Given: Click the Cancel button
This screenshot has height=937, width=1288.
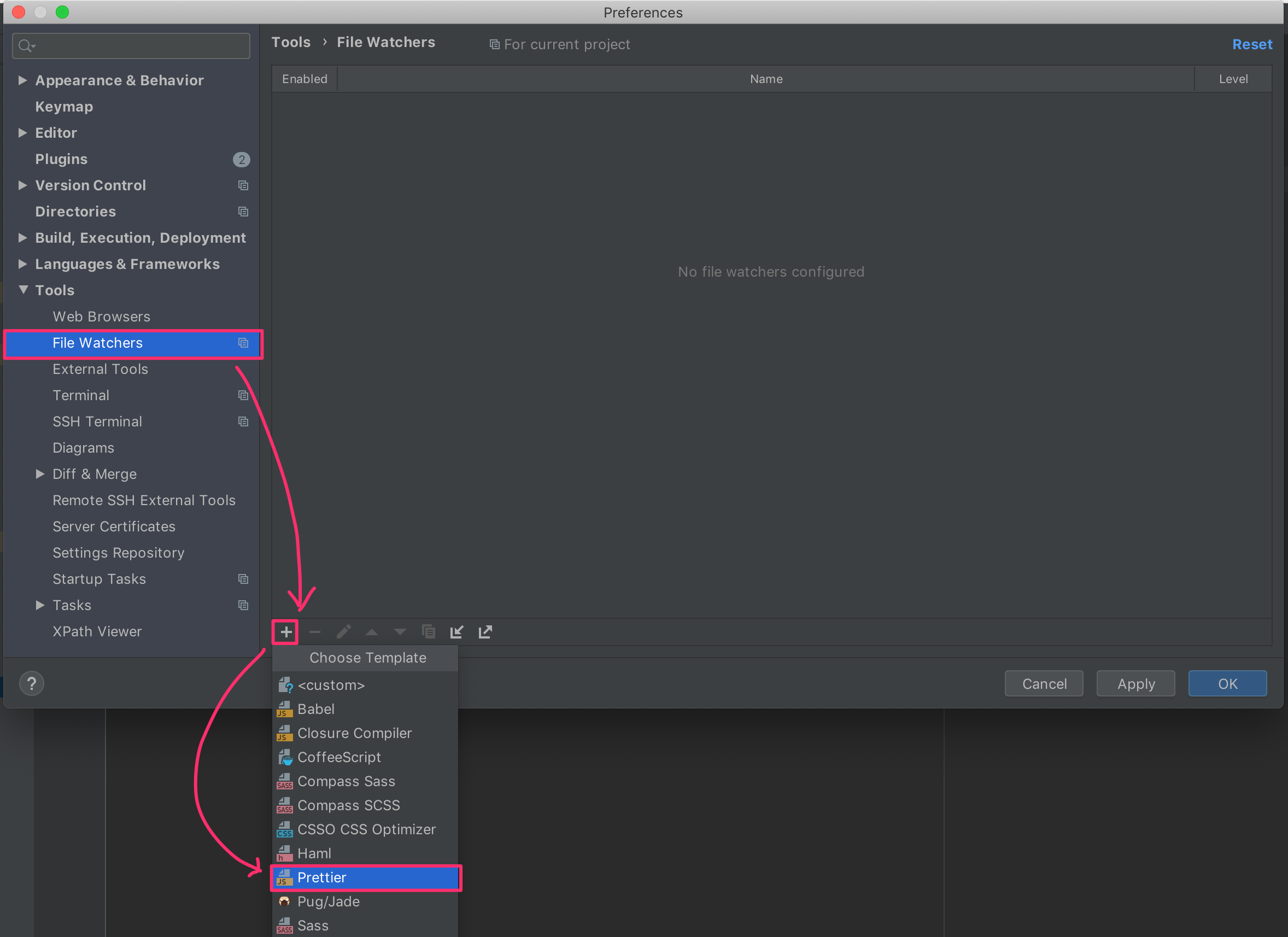Looking at the screenshot, I should click(x=1043, y=684).
